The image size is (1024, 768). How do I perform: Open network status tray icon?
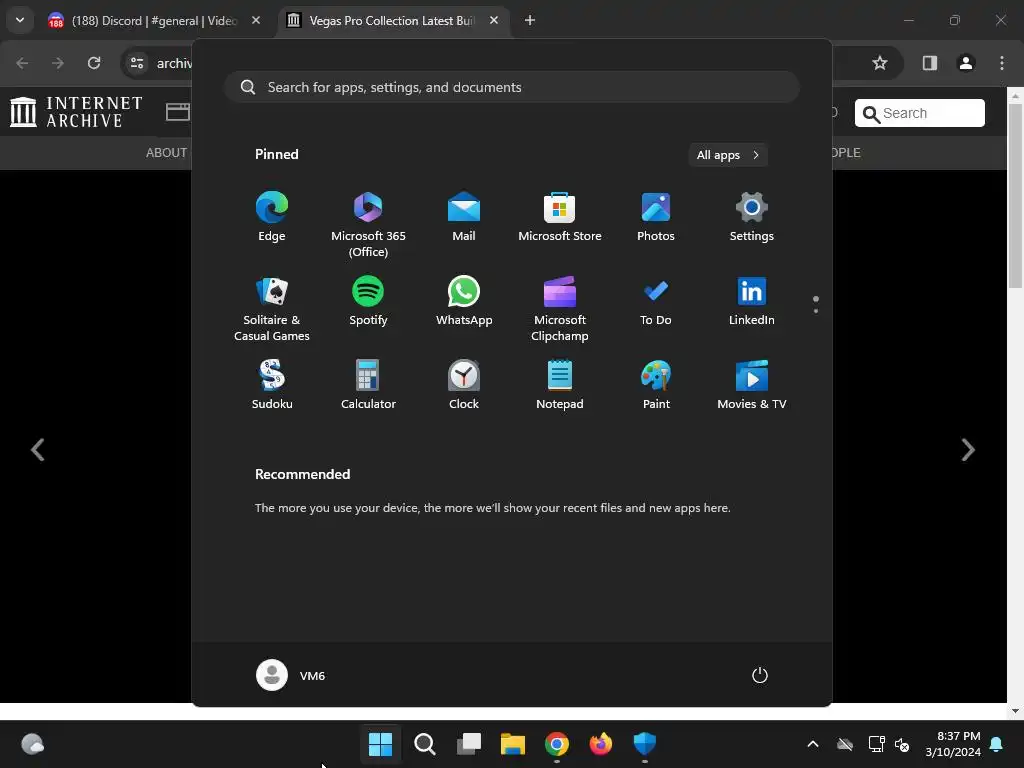[x=876, y=744]
